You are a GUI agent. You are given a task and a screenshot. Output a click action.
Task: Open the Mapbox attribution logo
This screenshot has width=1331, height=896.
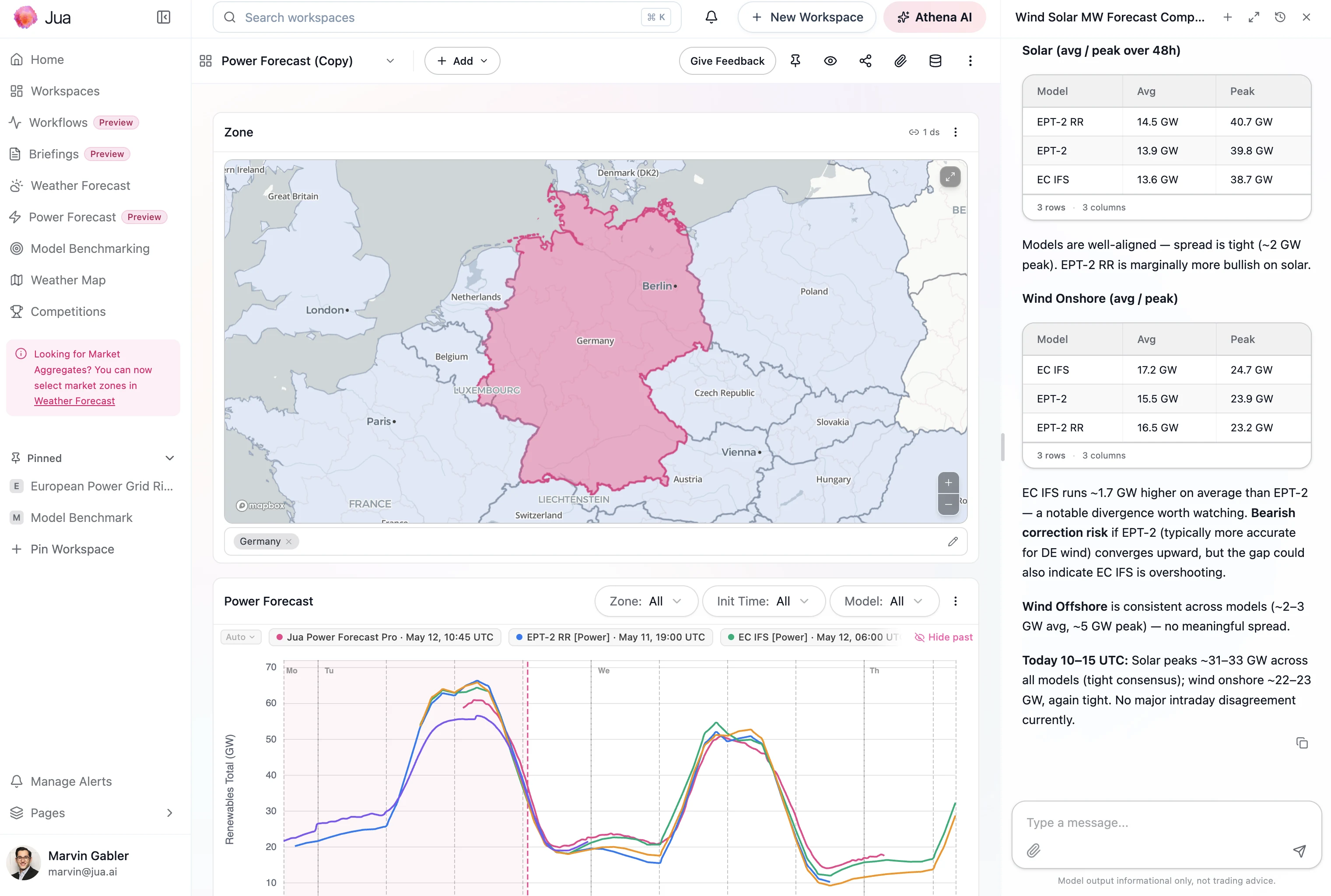[261, 506]
